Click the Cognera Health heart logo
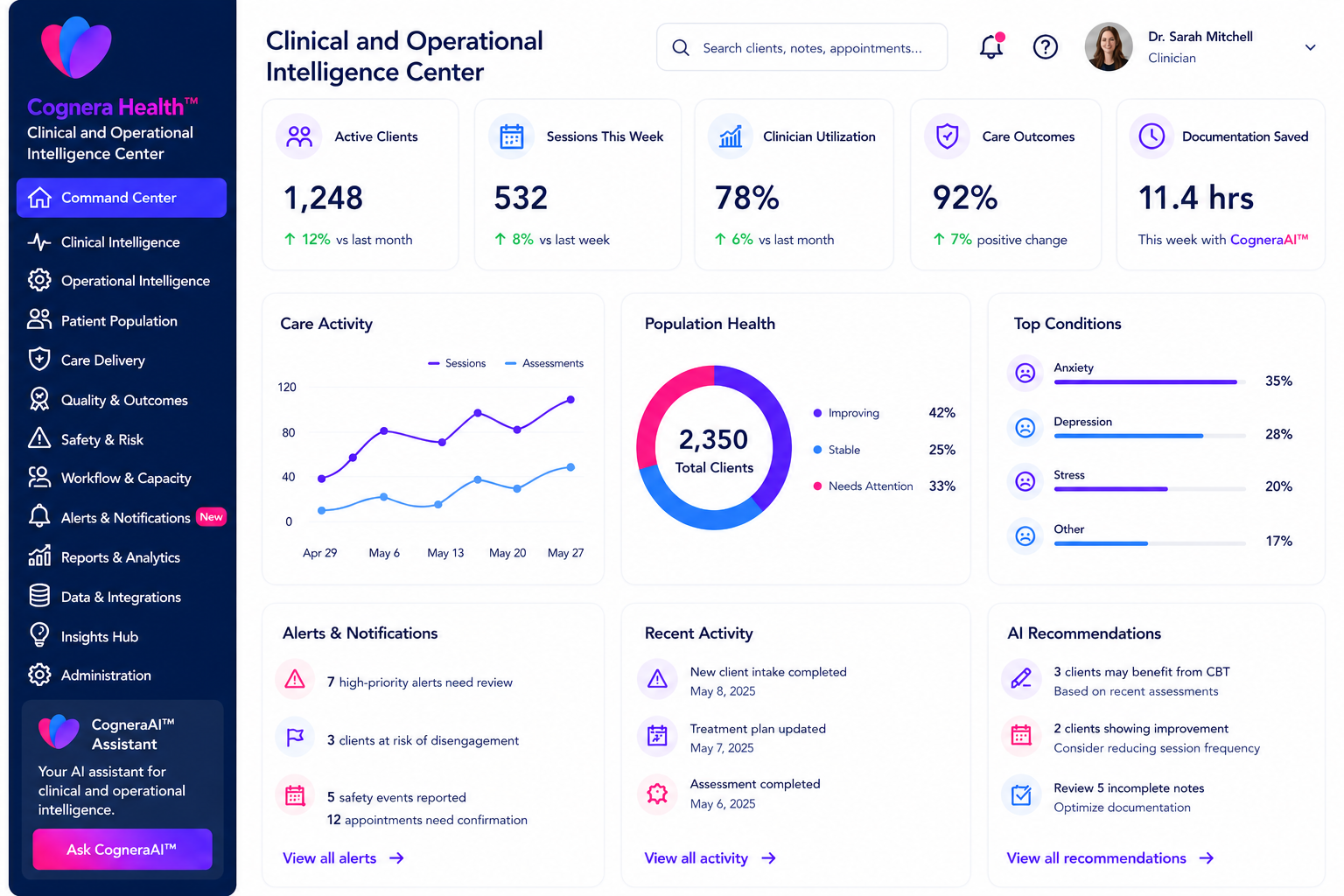 point(76,47)
